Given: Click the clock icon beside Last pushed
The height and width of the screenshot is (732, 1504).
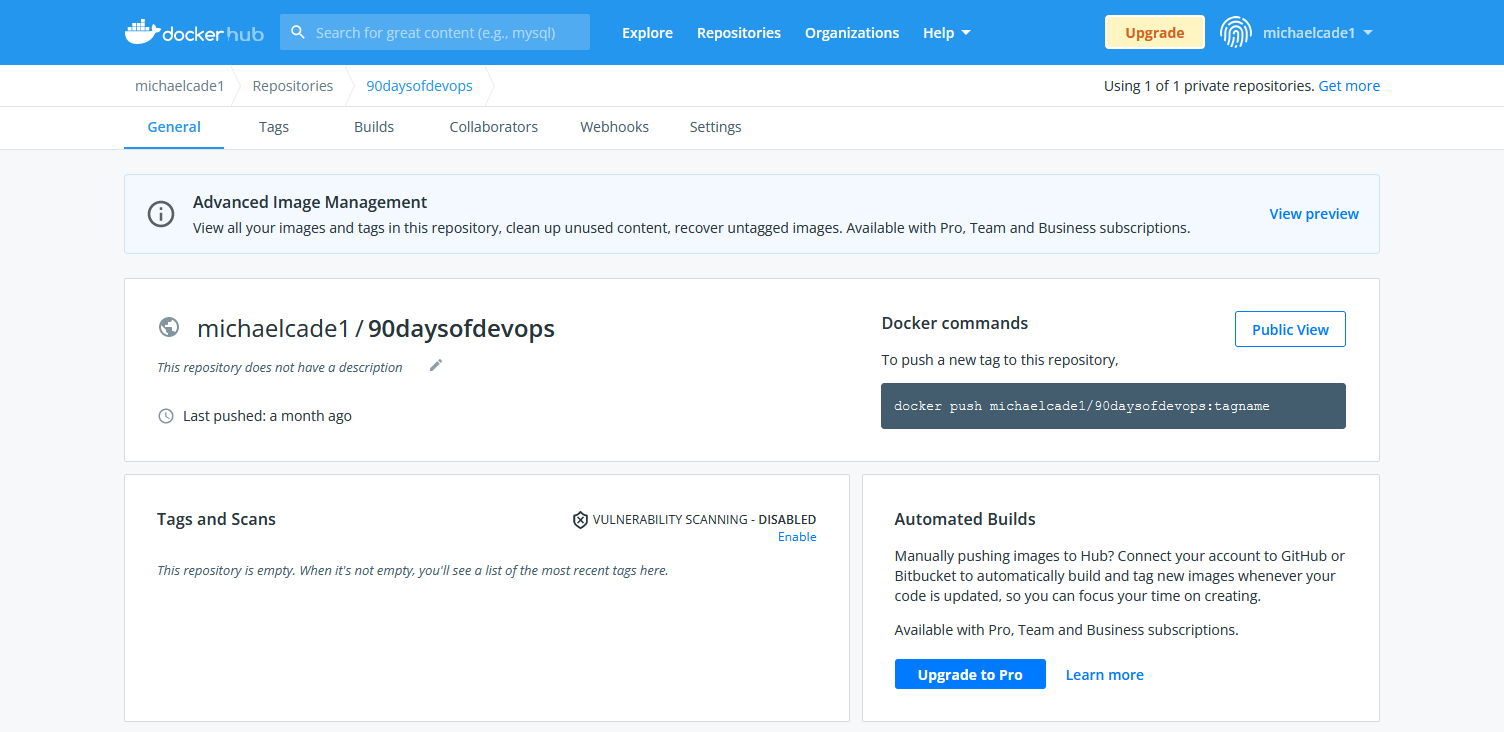Looking at the screenshot, I should tap(166, 416).
